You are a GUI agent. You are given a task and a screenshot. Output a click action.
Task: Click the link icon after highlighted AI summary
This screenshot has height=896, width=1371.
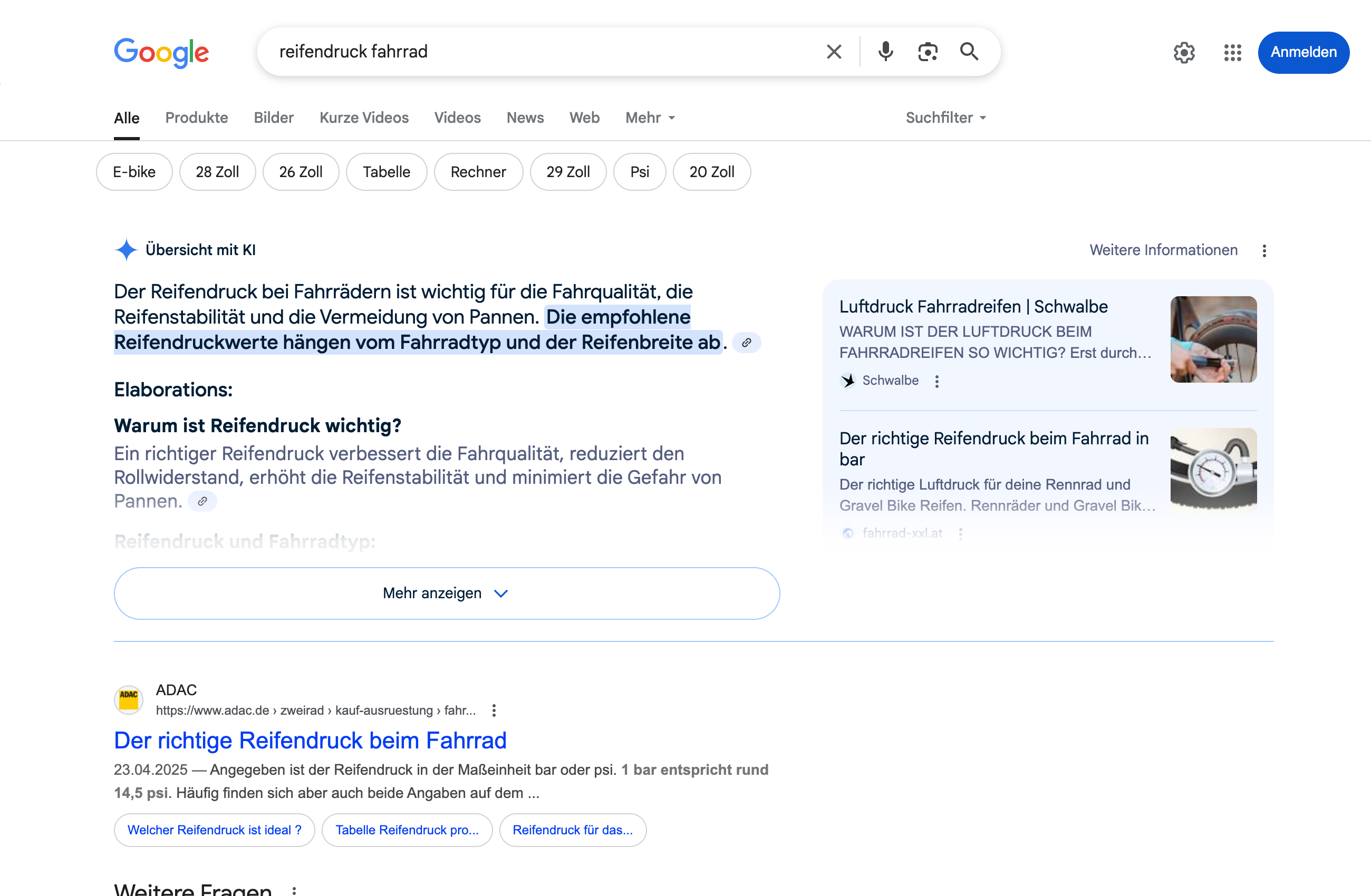(x=747, y=343)
